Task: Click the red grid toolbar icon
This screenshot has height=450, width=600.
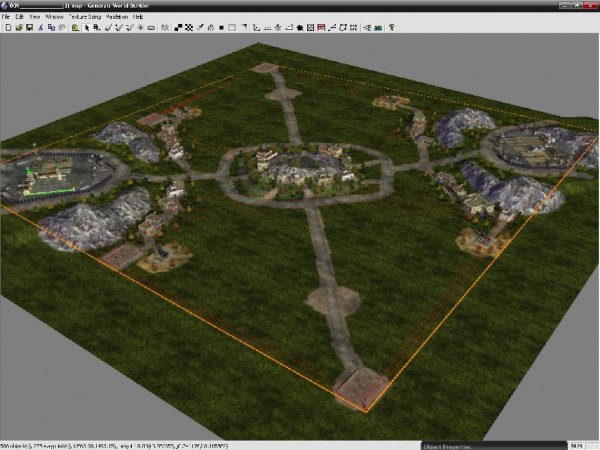Action: pos(321,27)
